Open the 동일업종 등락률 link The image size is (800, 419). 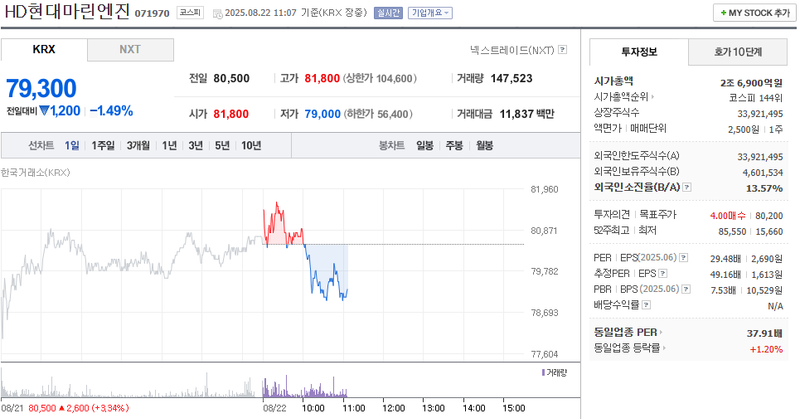[x=627, y=348]
